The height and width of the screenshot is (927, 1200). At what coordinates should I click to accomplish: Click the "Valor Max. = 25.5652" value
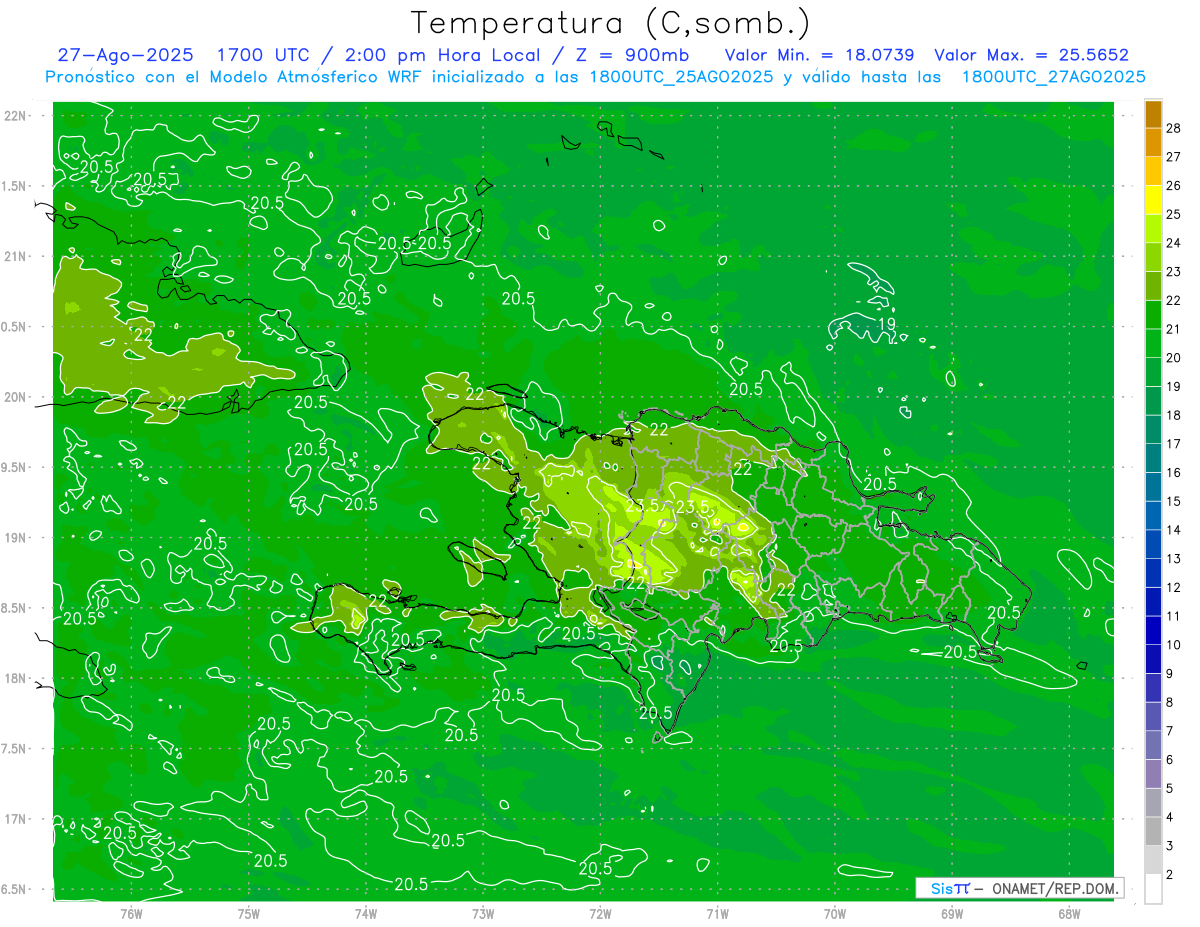tap(1031, 55)
